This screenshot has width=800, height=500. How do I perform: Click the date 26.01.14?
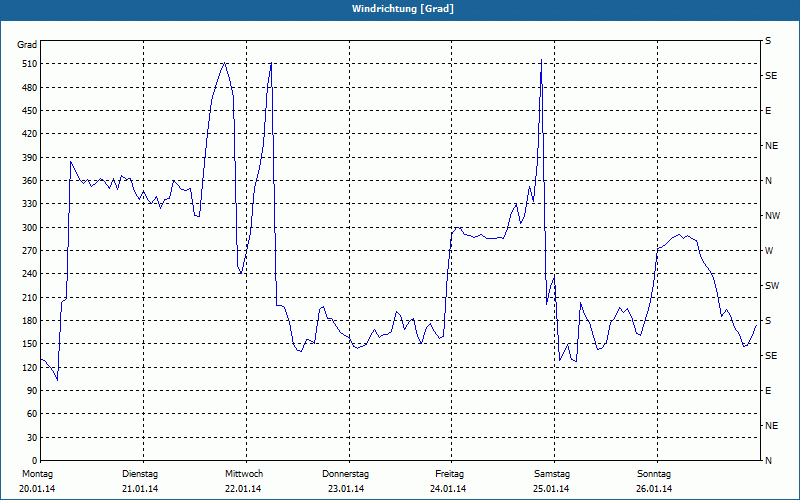[654, 489]
